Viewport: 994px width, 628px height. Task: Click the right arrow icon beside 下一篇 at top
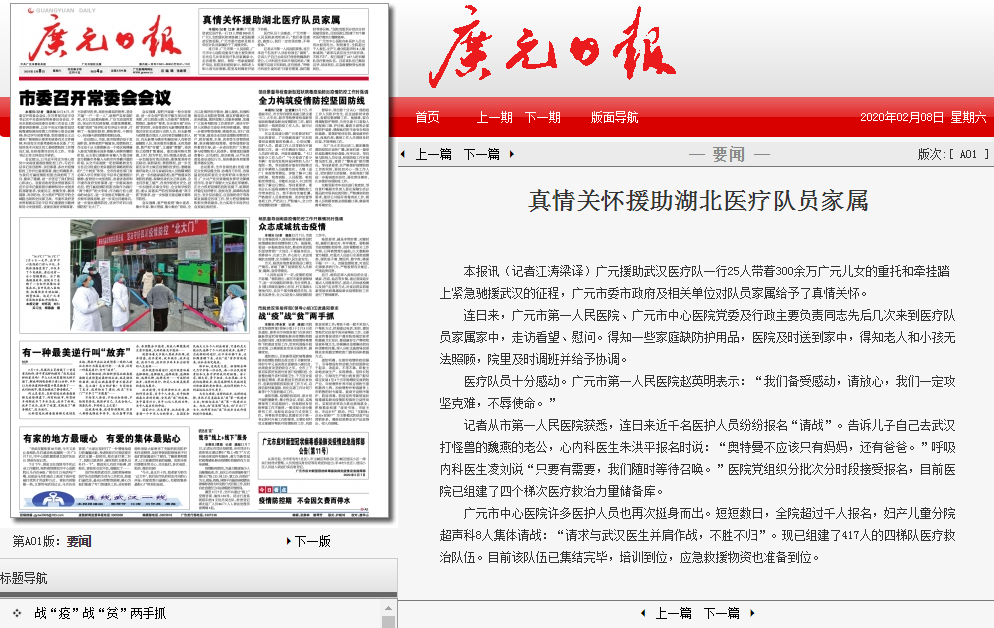(x=513, y=155)
